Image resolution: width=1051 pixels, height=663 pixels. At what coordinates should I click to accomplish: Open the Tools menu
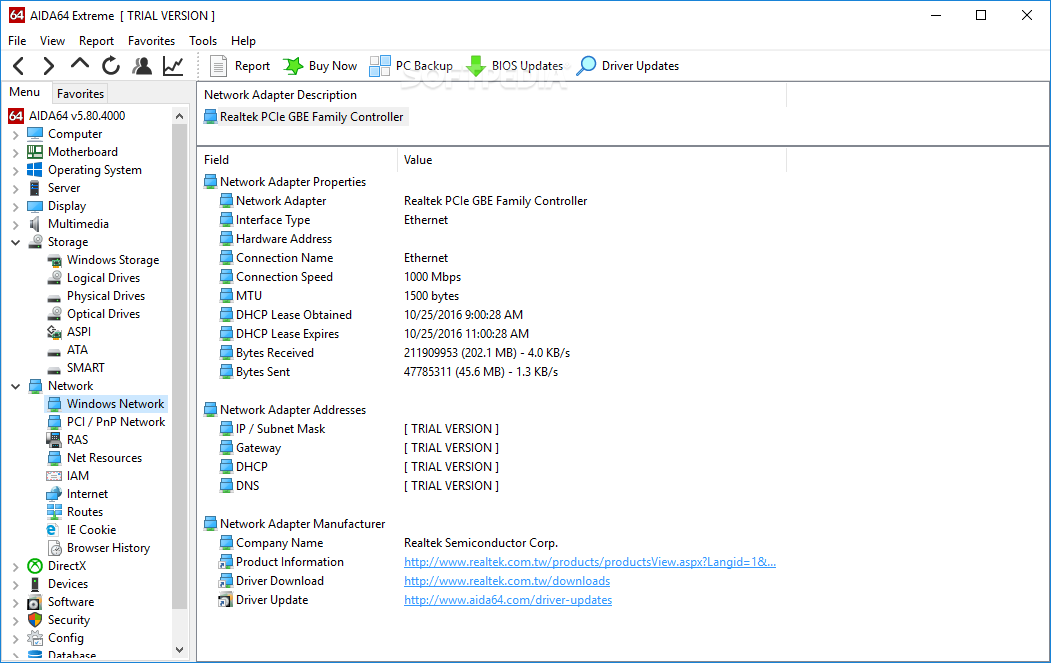[203, 41]
